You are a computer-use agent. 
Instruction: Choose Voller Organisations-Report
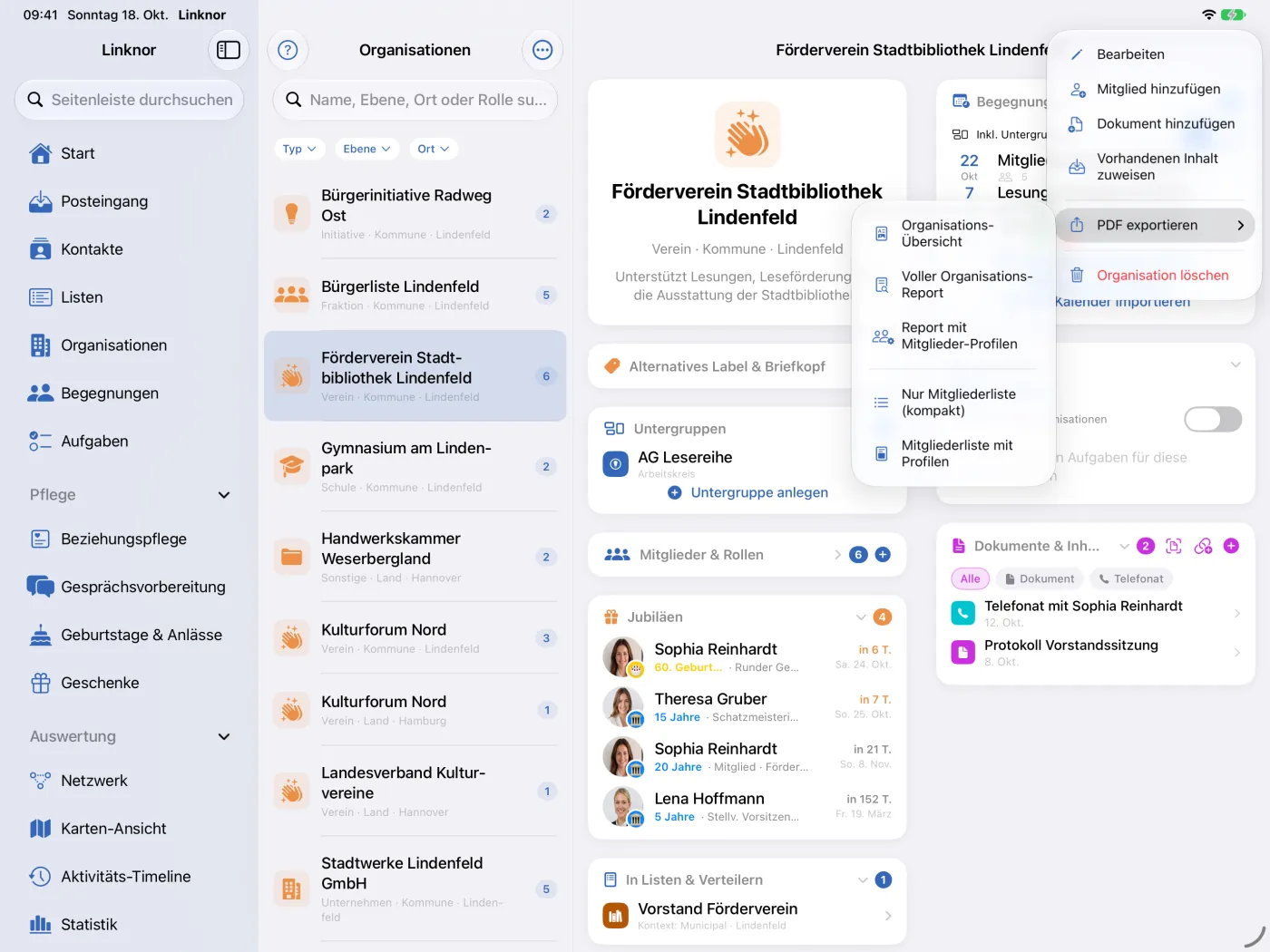952,285
